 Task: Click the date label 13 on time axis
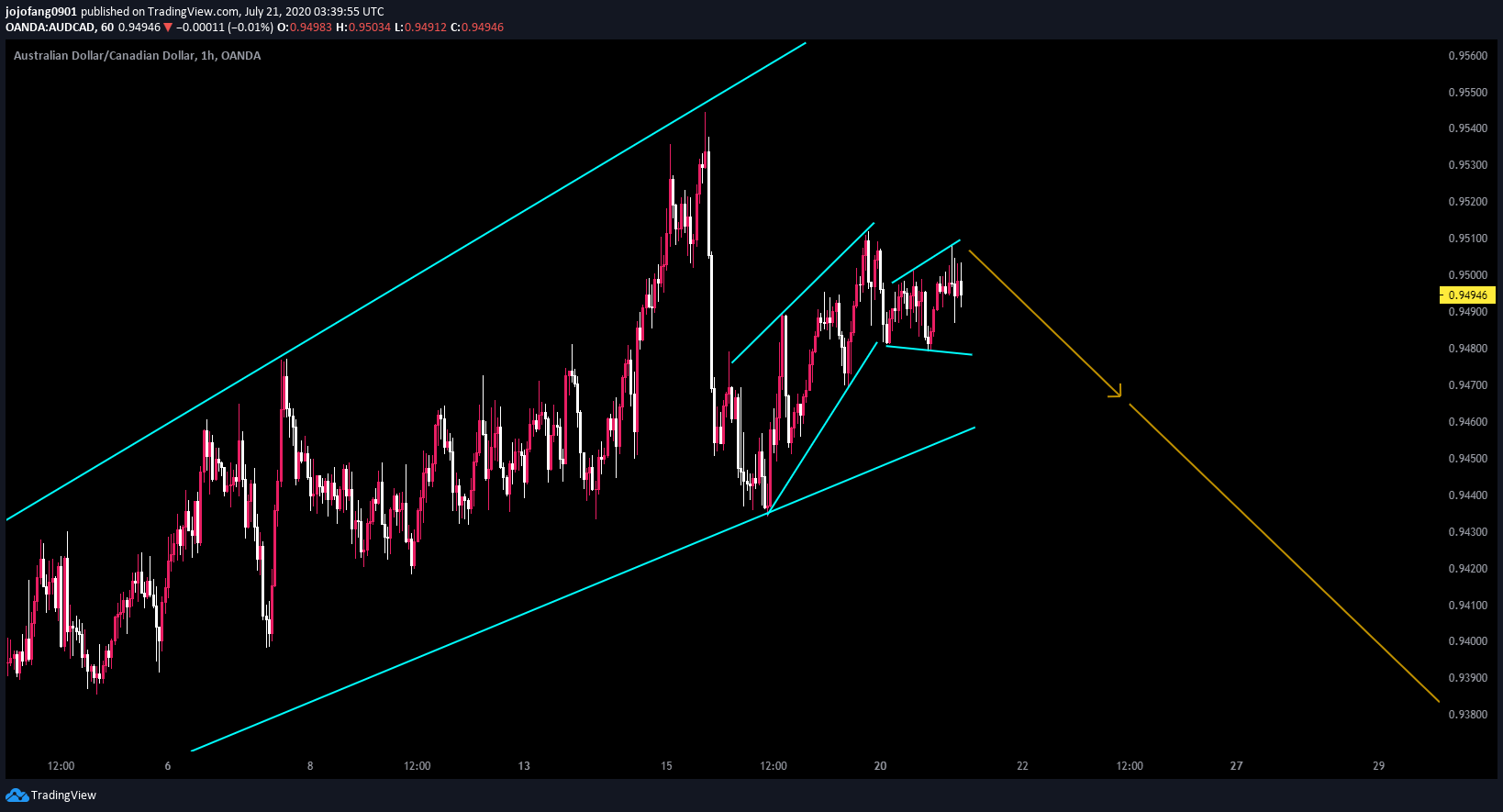(524, 766)
